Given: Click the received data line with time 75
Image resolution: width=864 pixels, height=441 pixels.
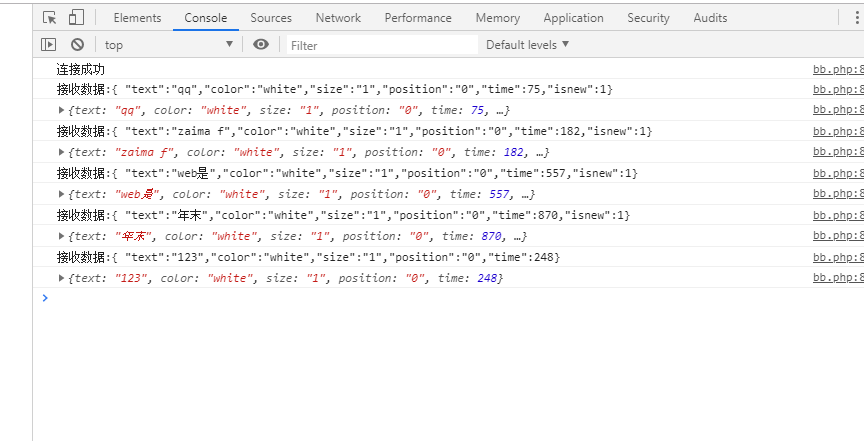Looking at the screenshot, I should coord(334,89).
